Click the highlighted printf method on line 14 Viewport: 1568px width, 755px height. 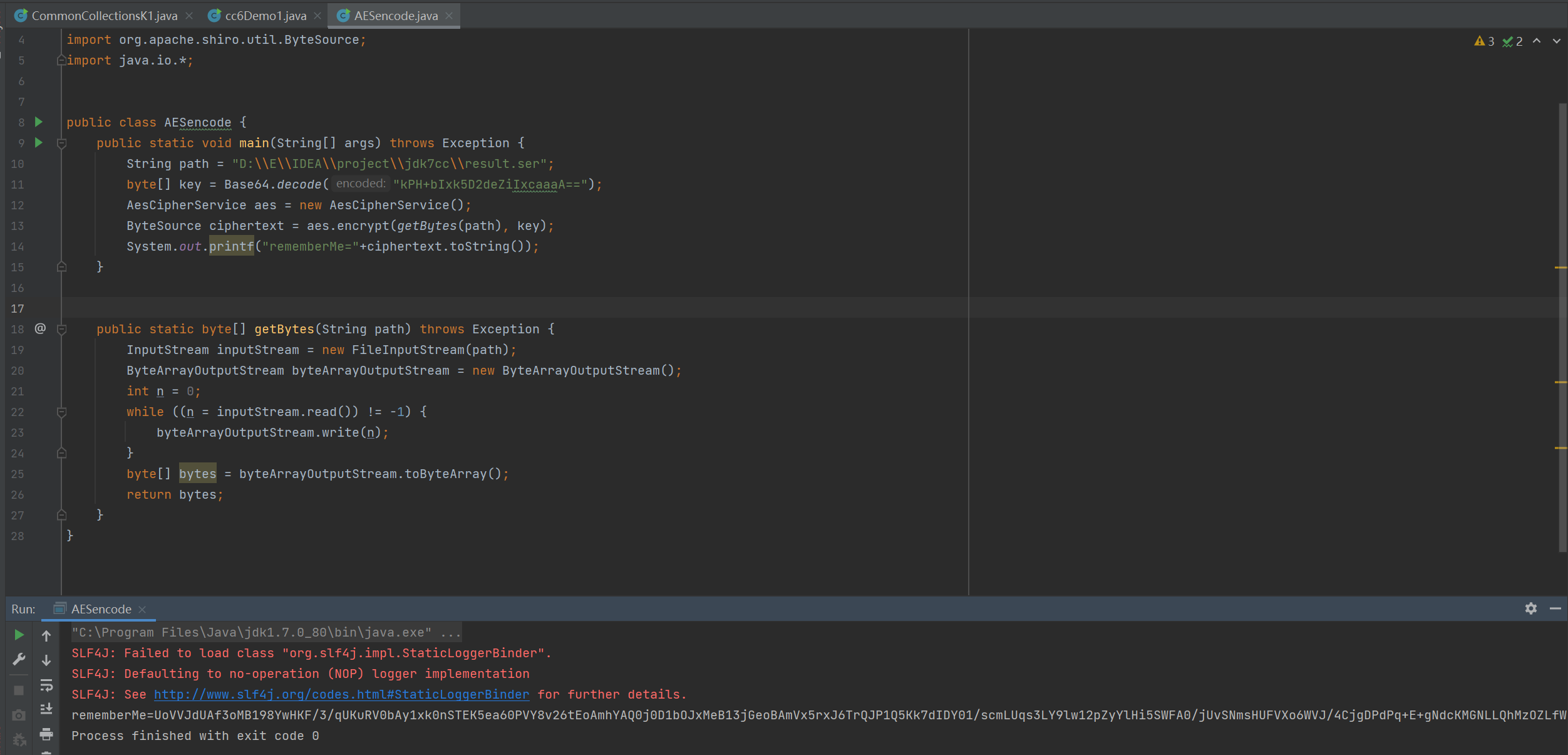[x=232, y=246]
